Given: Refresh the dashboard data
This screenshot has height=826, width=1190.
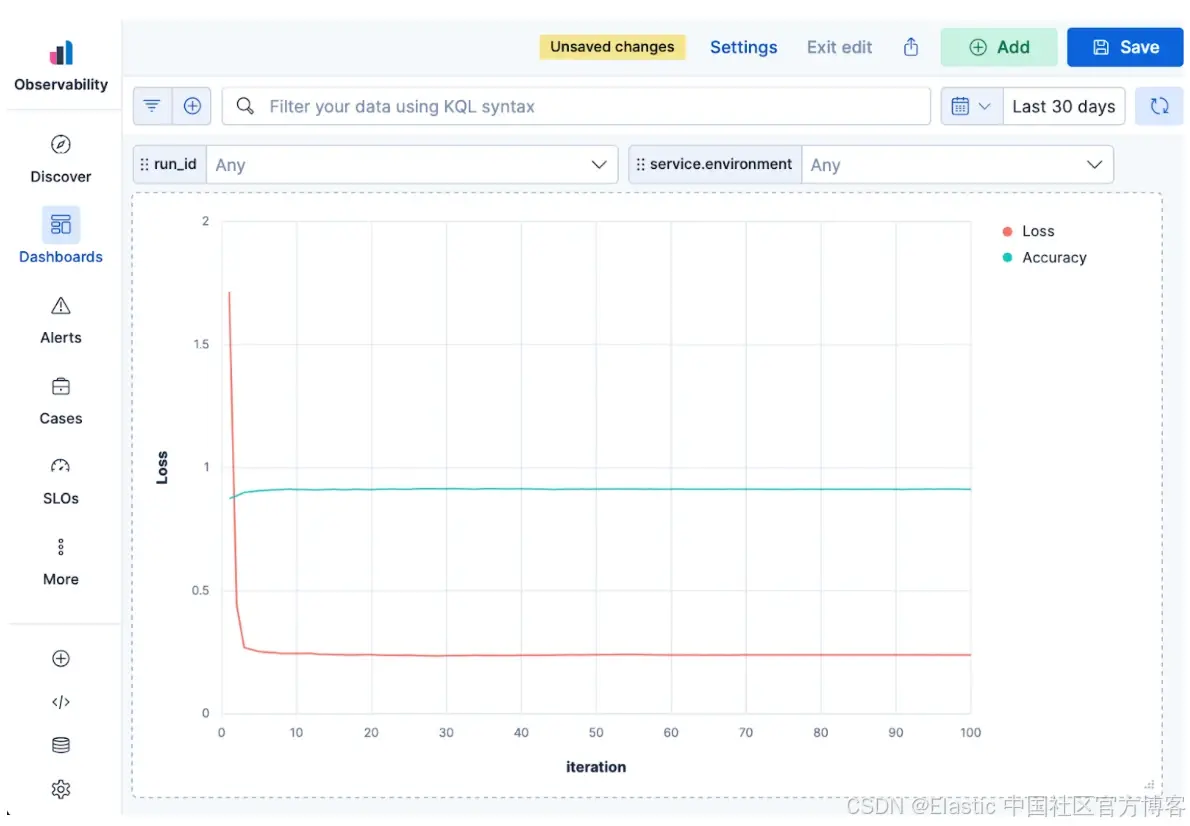Looking at the screenshot, I should 1159,106.
